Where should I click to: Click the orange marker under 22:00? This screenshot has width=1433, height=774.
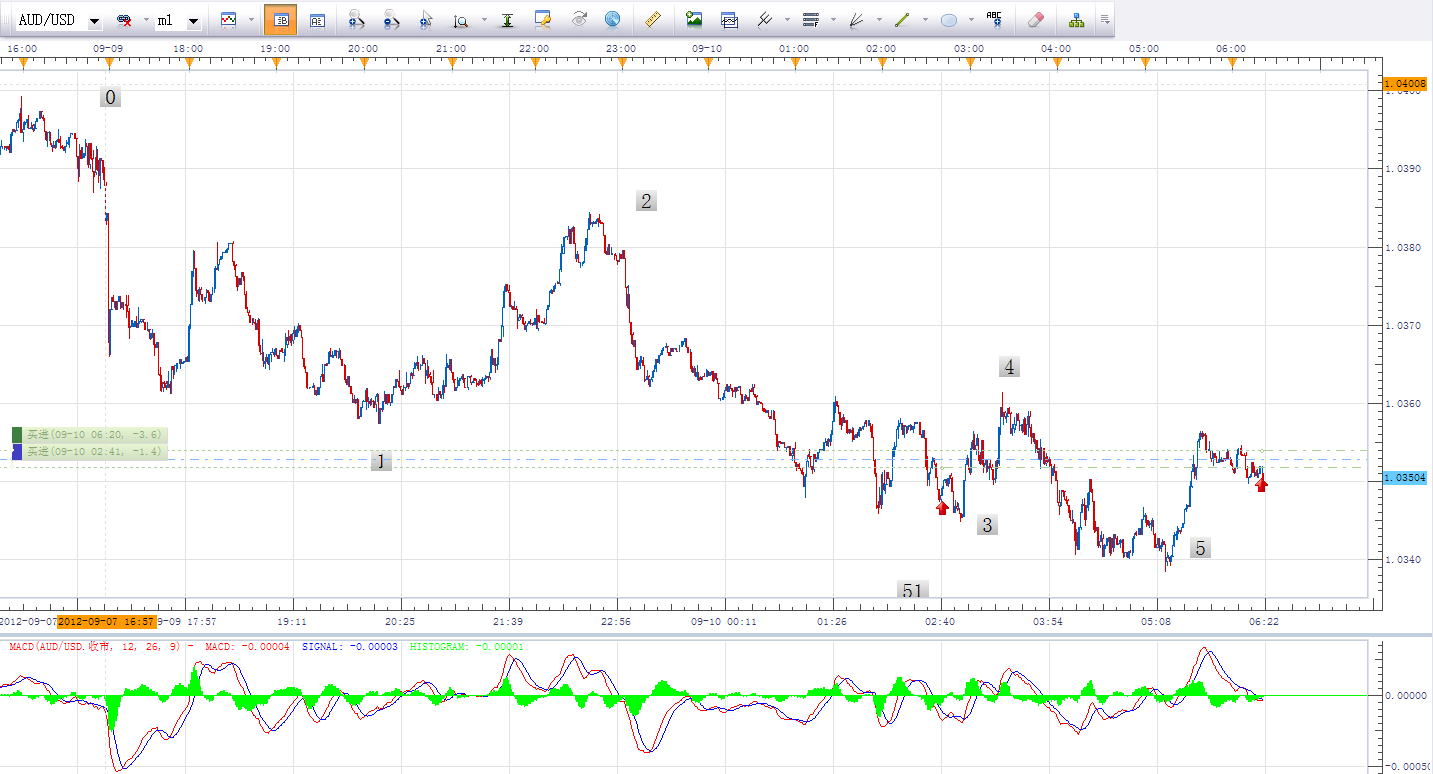[x=535, y=63]
